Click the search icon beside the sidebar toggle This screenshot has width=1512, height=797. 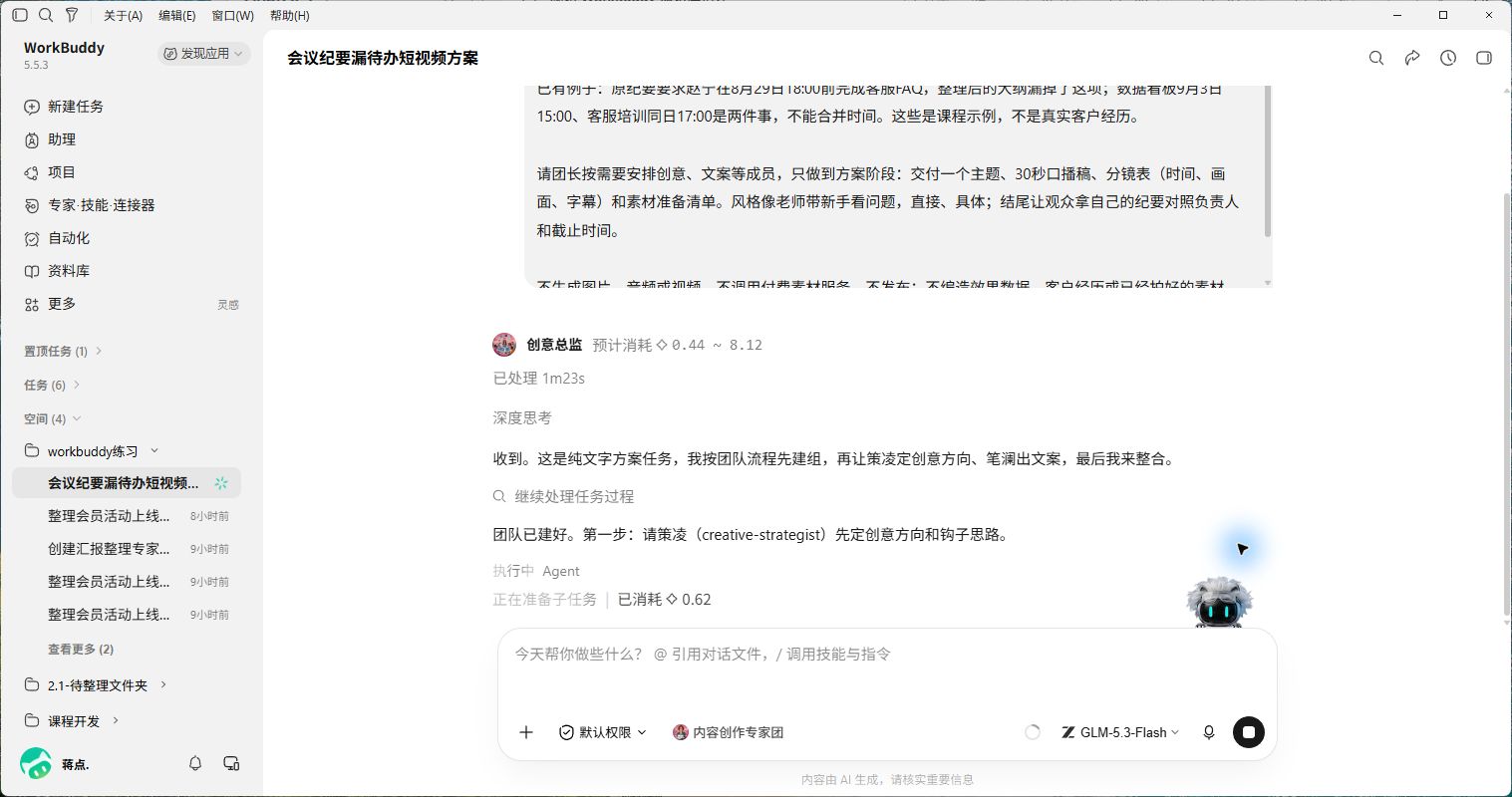pos(46,15)
